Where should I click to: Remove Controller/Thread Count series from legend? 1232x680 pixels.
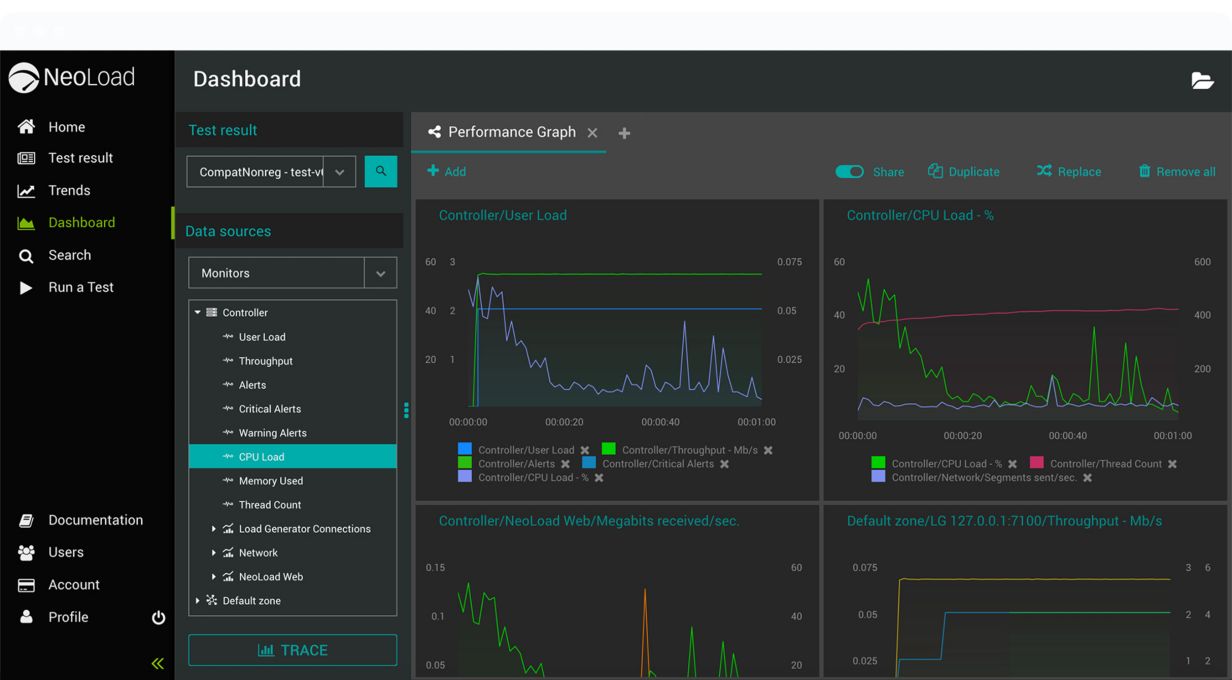[x=1172, y=464]
